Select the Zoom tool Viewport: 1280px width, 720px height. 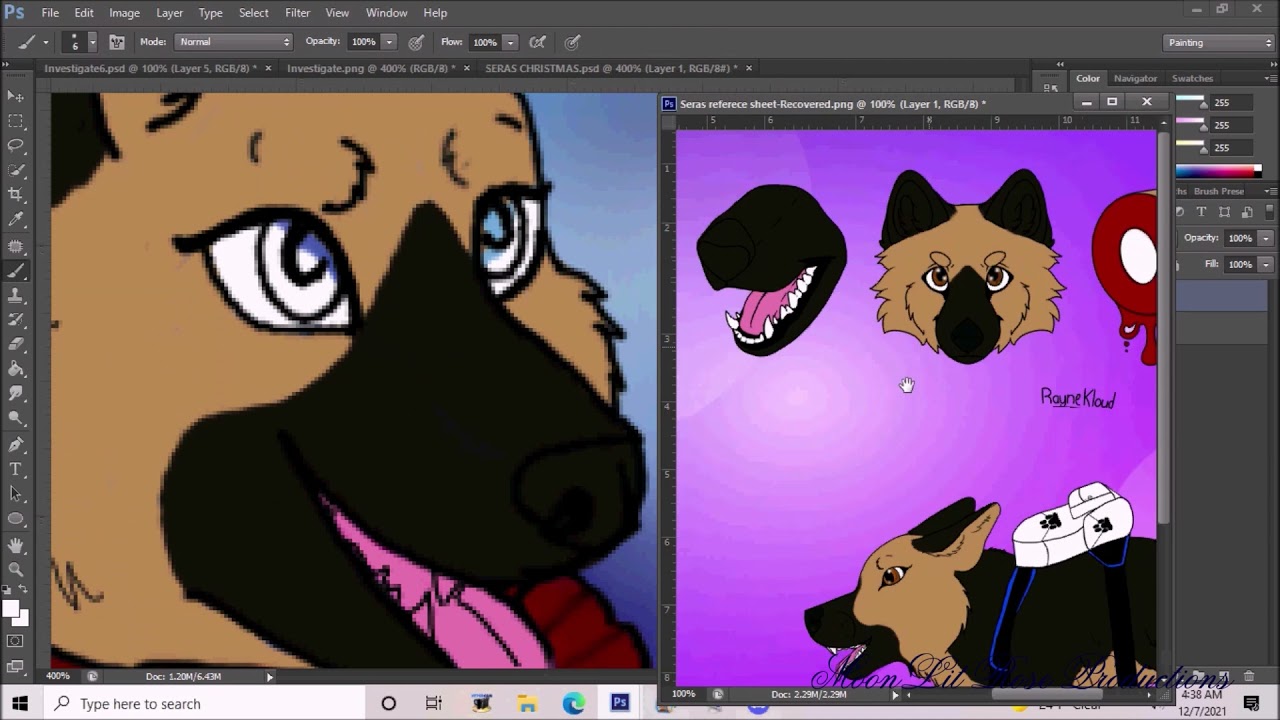coord(16,570)
